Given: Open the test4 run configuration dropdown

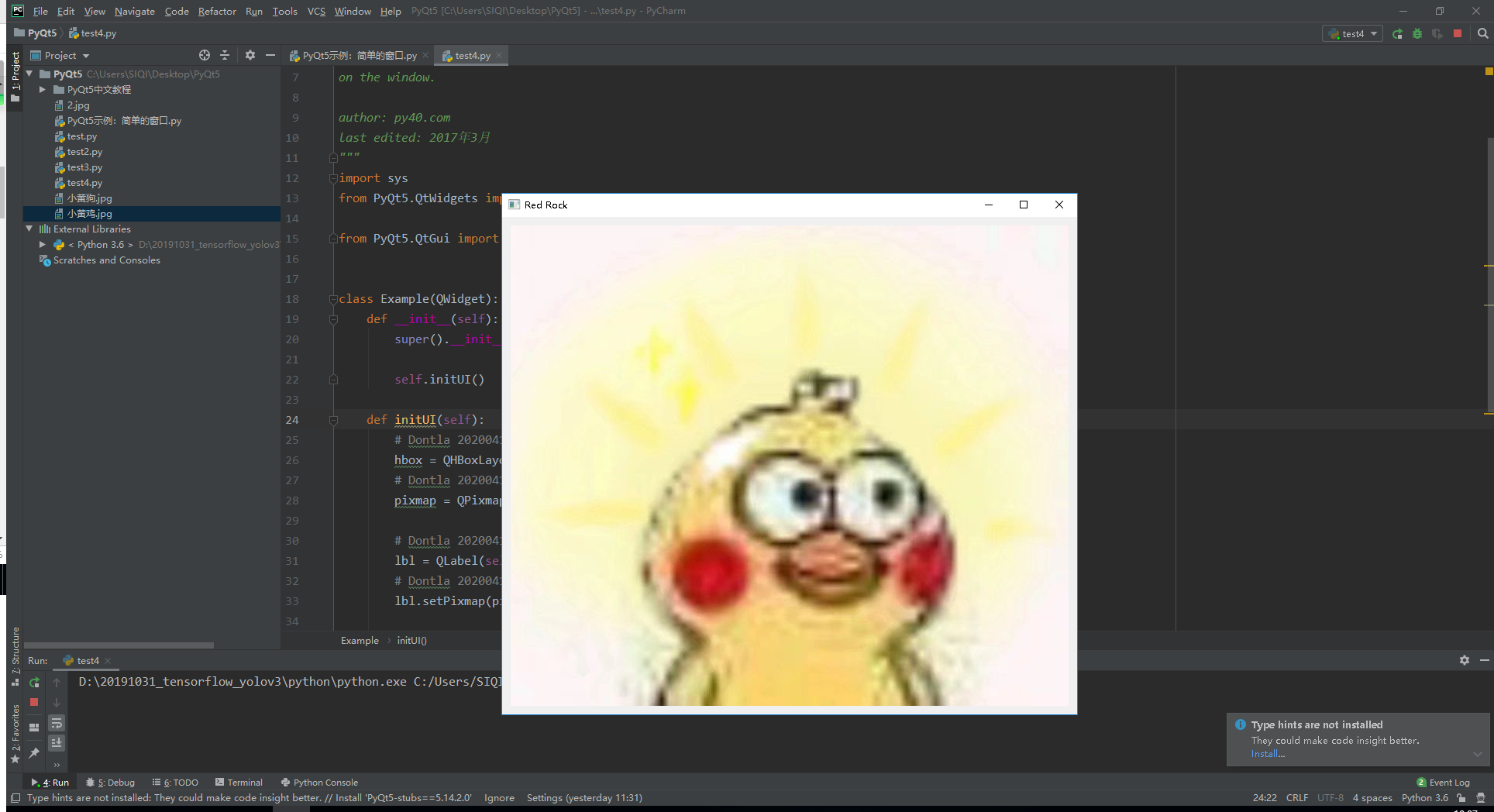Looking at the screenshot, I should point(1352,33).
